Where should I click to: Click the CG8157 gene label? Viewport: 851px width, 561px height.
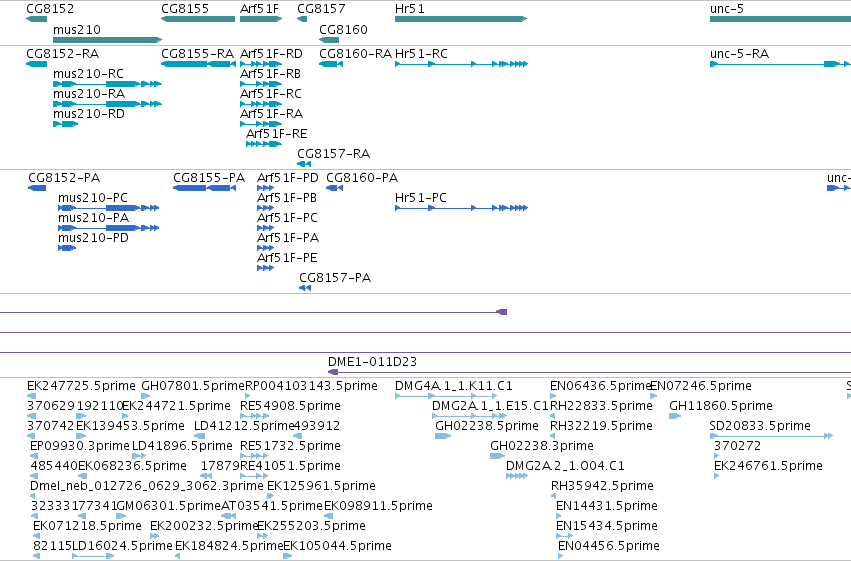[x=321, y=9]
